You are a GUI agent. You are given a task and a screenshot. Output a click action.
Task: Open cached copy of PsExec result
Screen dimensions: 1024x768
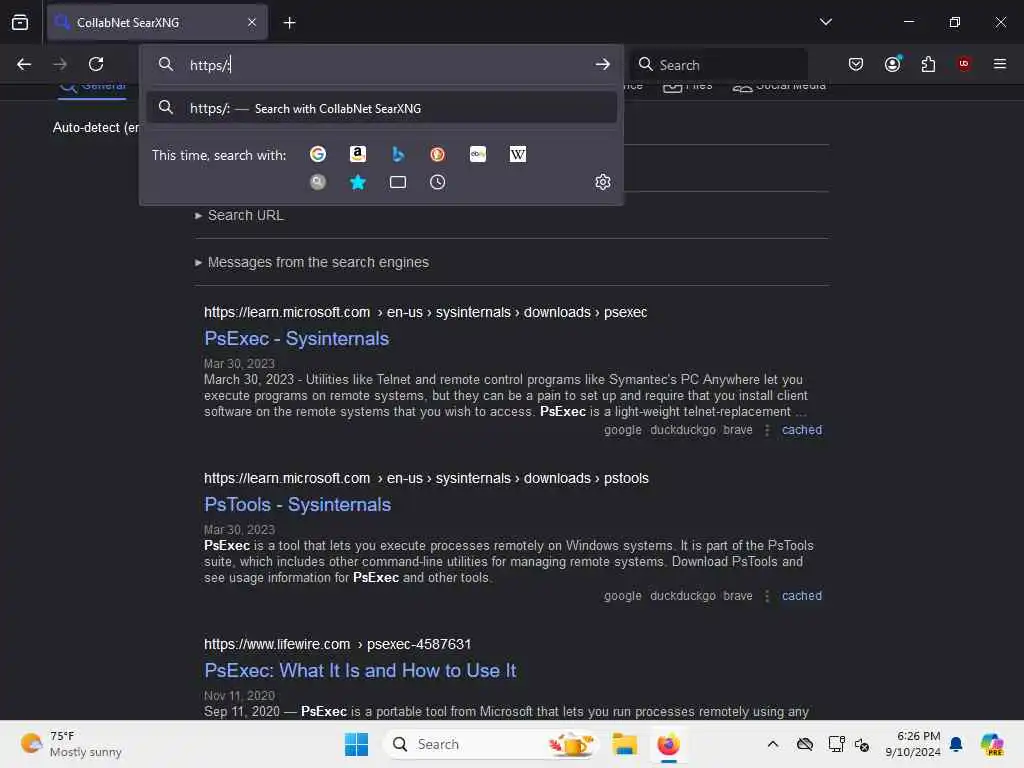(x=802, y=430)
